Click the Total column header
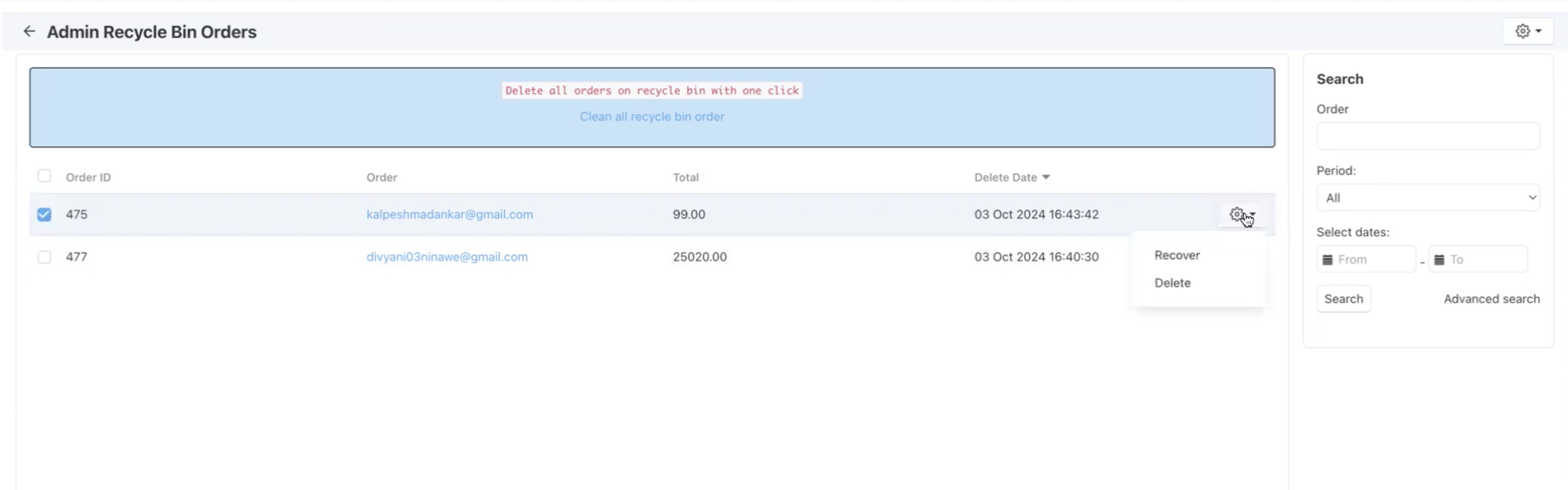 tap(685, 177)
